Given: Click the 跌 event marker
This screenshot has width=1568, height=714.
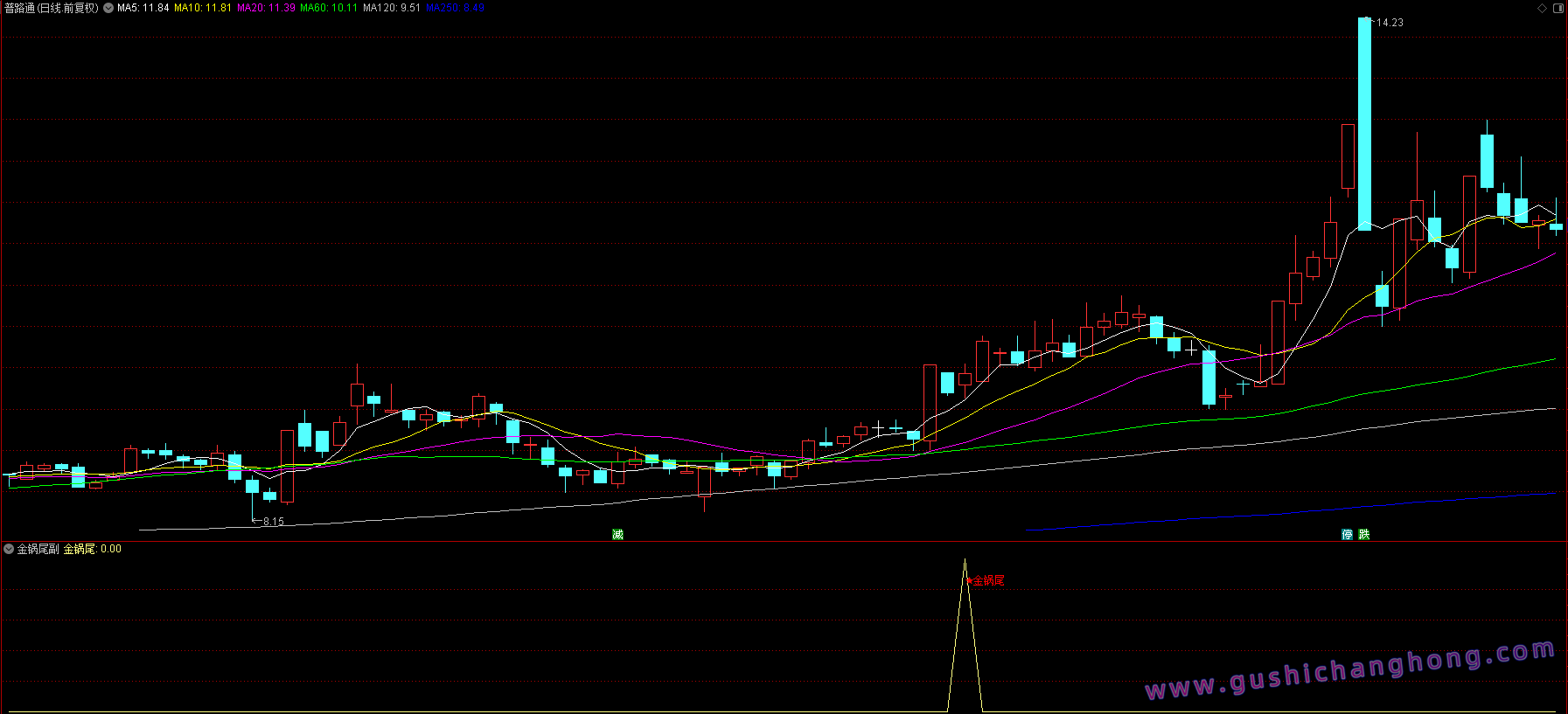Looking at the screenshot, I should (x=1364, y=534).
